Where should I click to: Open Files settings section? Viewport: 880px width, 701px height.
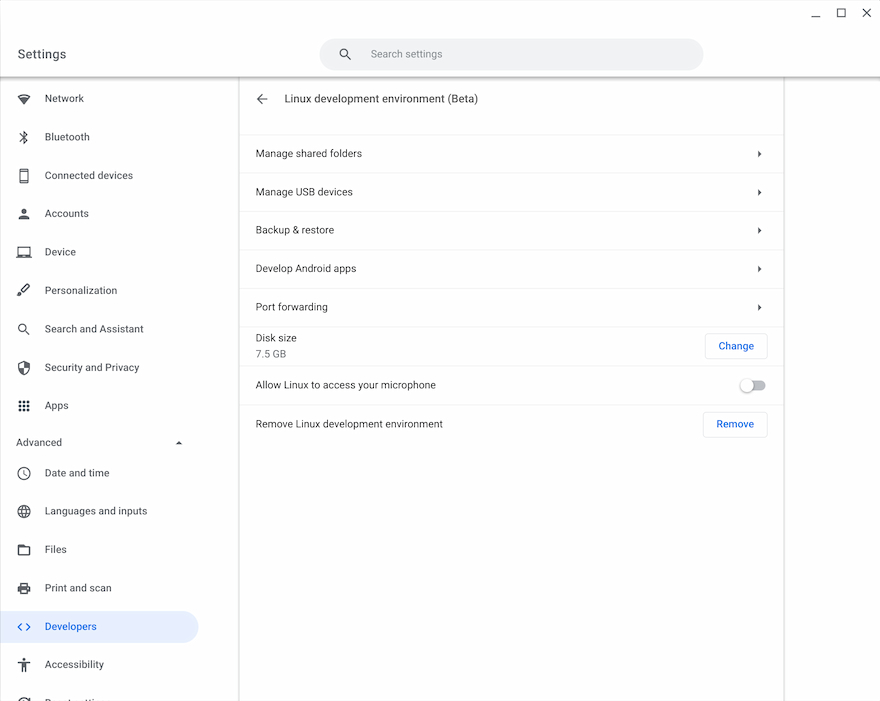point(99,550)
